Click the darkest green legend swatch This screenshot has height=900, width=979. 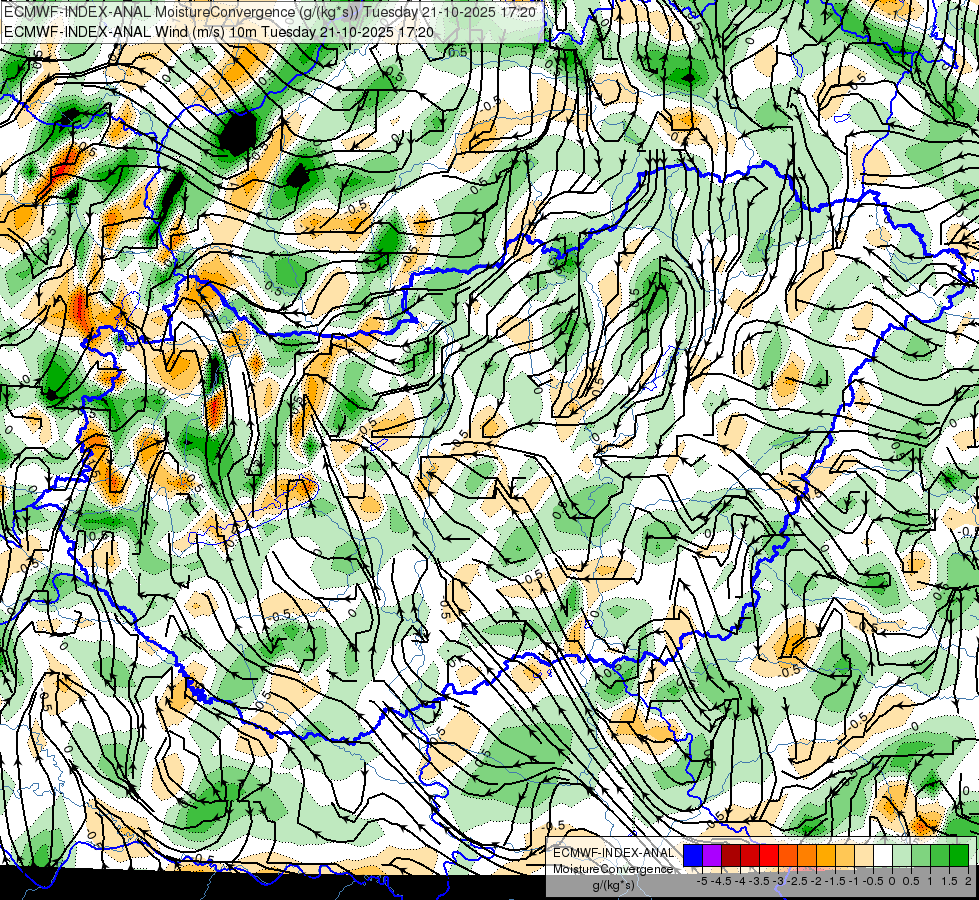click(959, 856)
